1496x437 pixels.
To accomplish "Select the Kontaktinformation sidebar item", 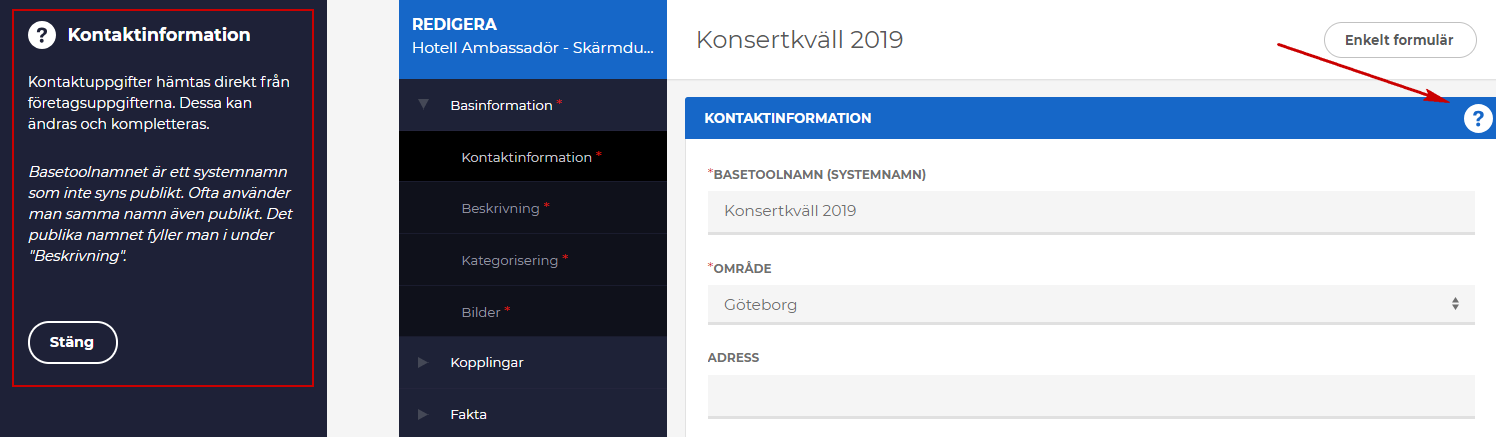I will click(526, 157).
